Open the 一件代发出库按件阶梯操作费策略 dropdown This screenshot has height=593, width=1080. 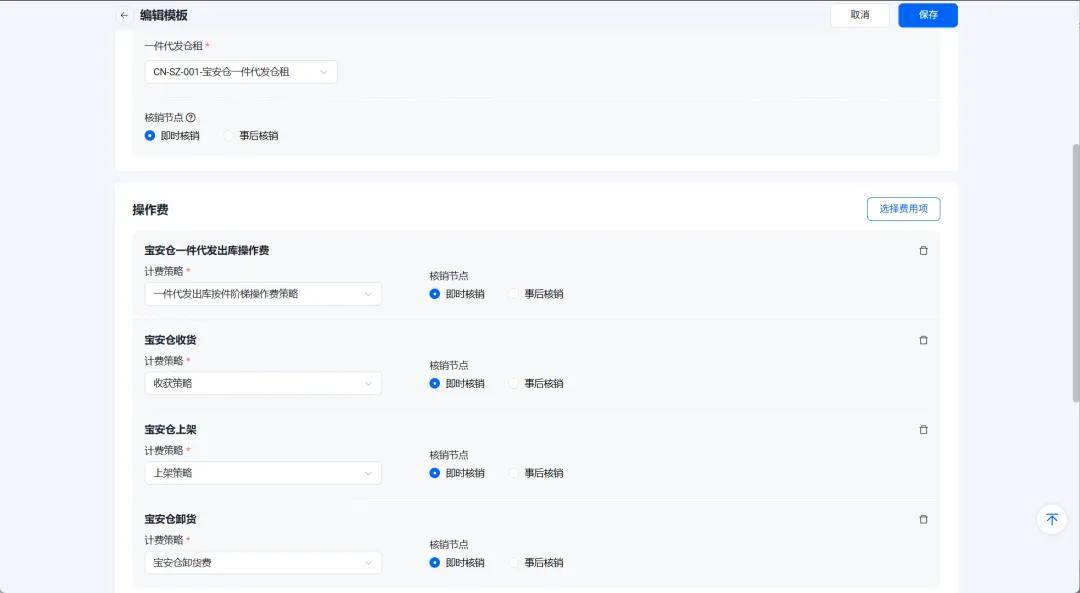tap(263, 294)
